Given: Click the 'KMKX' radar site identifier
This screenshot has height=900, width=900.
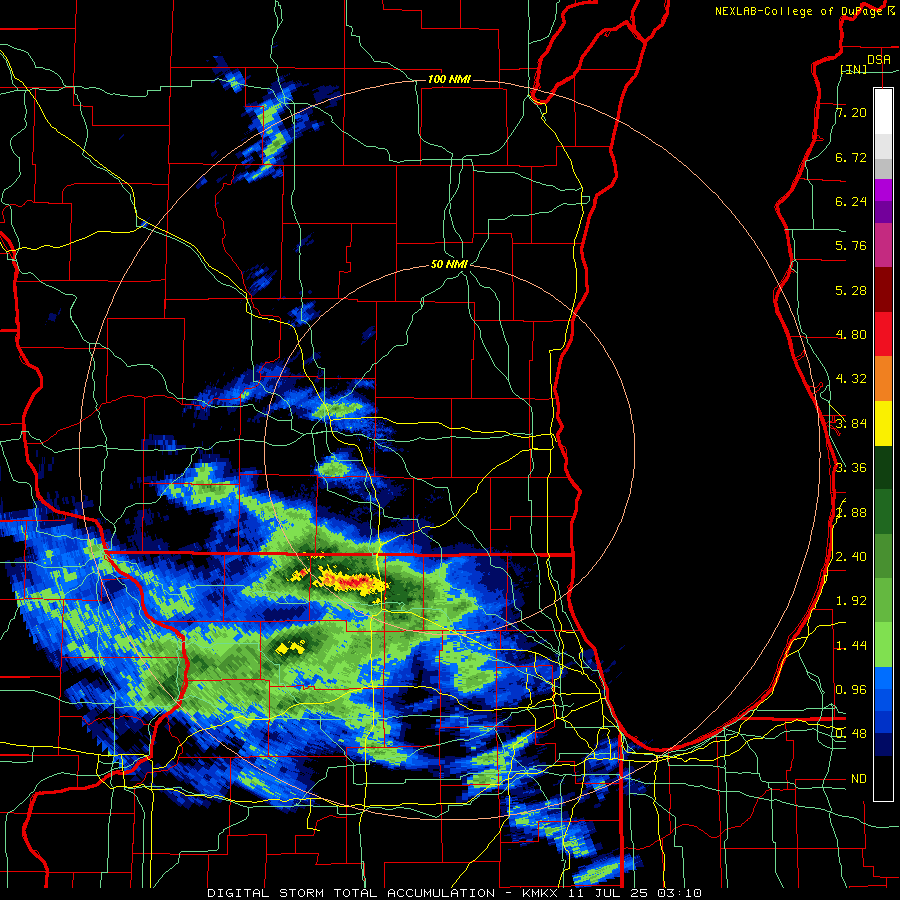Looking at the screenshot, I should 540,893.
